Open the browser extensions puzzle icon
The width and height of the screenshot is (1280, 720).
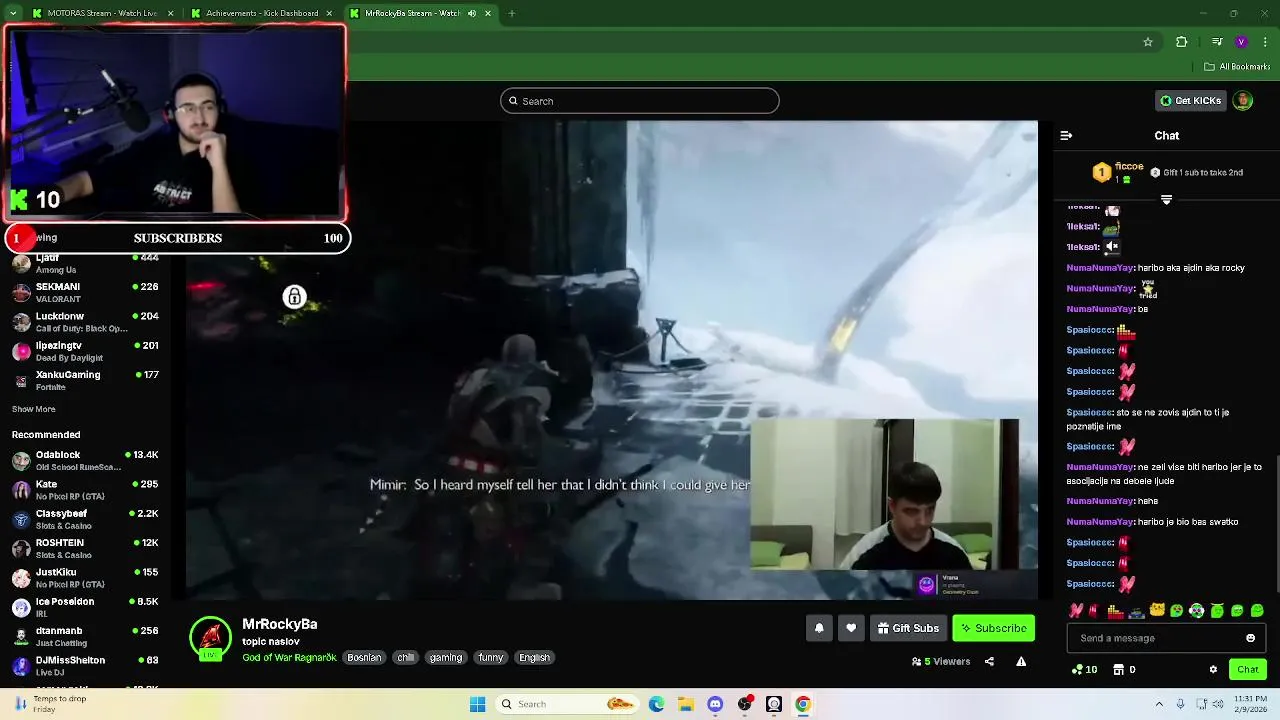point(1182,42)
